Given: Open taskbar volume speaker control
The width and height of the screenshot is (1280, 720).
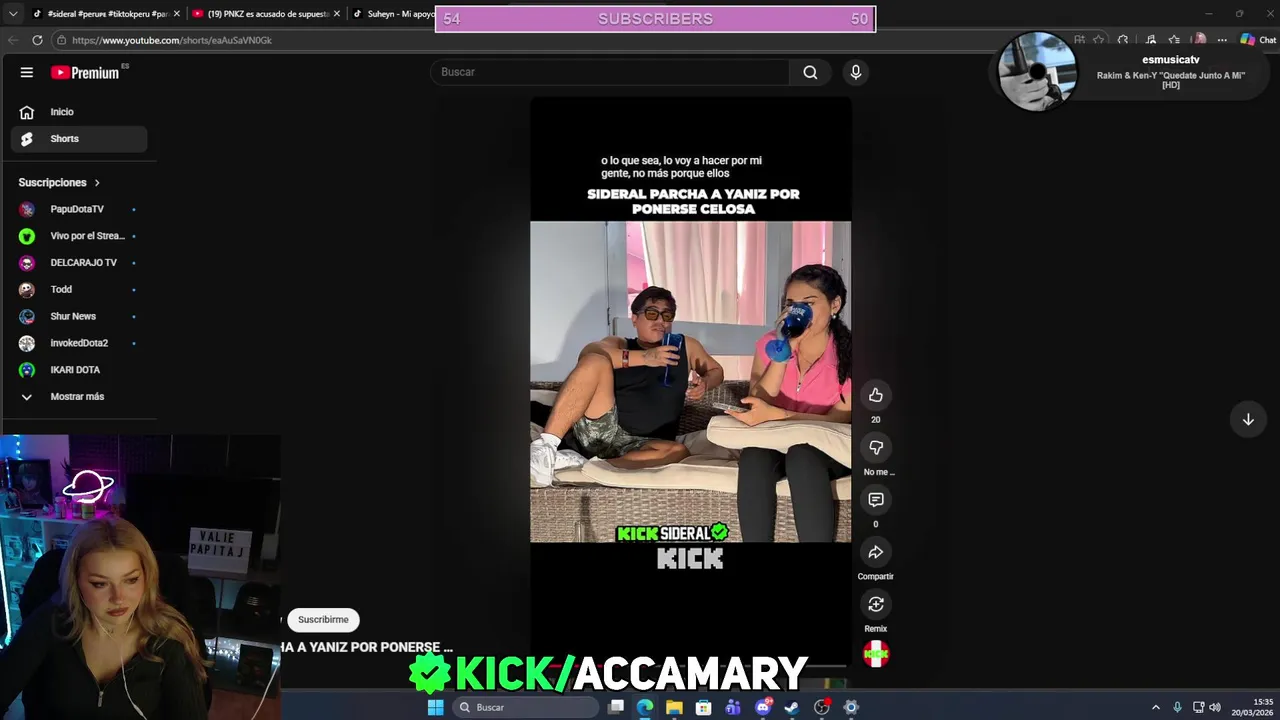Looking at the screenshot, I should click(1215, 707).
